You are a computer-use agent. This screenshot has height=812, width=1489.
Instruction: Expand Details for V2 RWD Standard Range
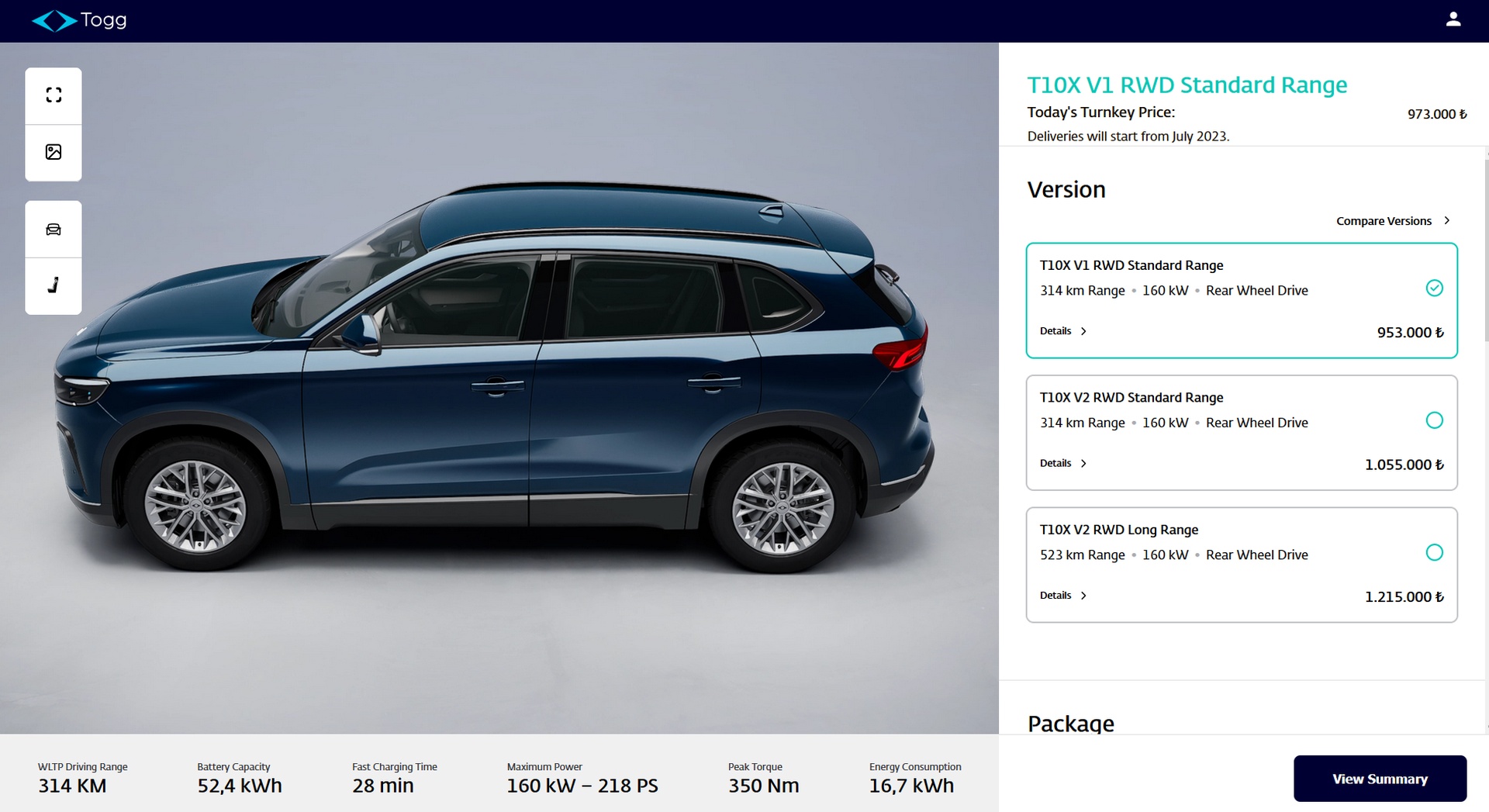(x=1063, y=463)
